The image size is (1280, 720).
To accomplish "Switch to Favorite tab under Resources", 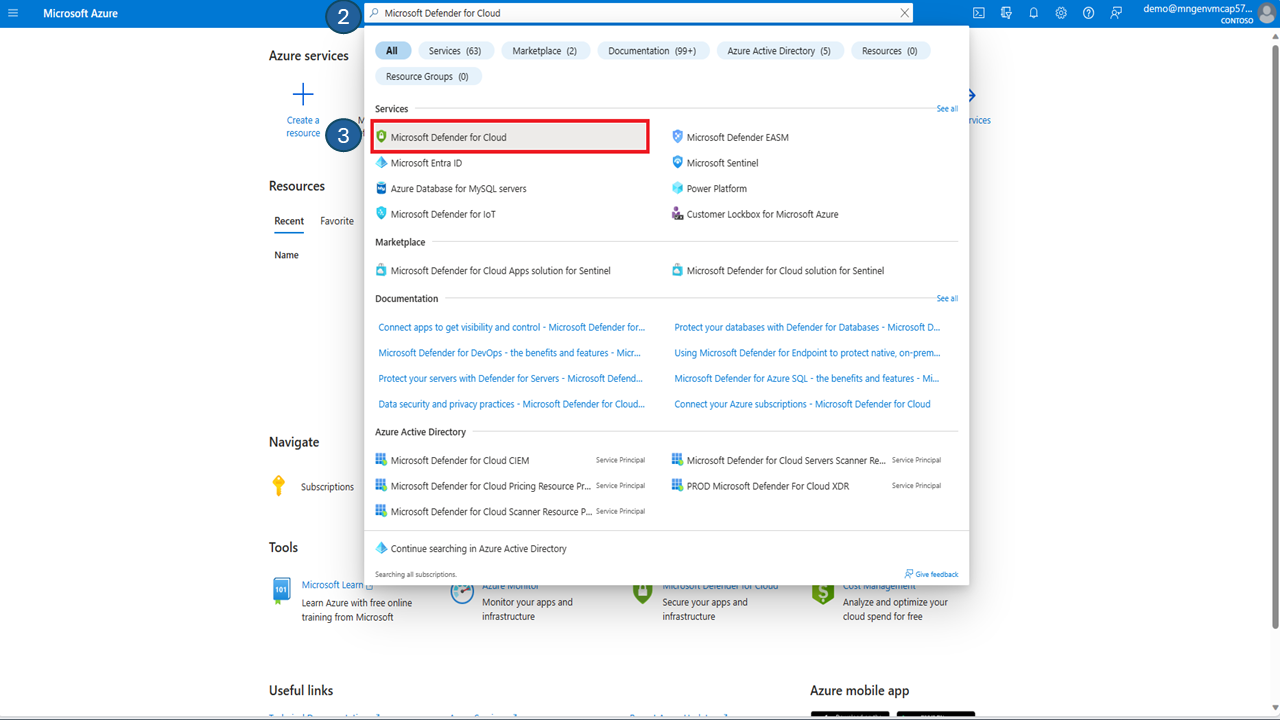I will click(337, 221).
